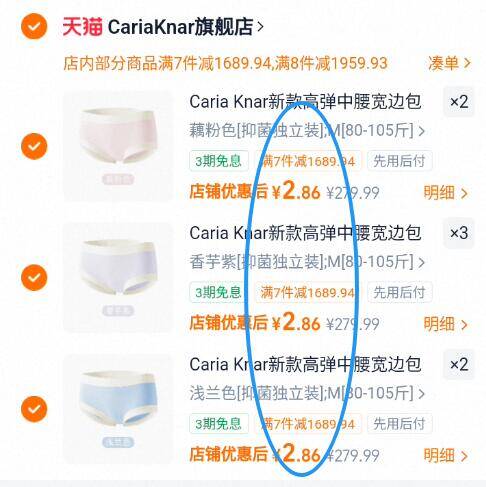The height and width of the screenshot is (487, 486).
Task: Deselect the light blue item checkbox
Action: tap(34, 409)
